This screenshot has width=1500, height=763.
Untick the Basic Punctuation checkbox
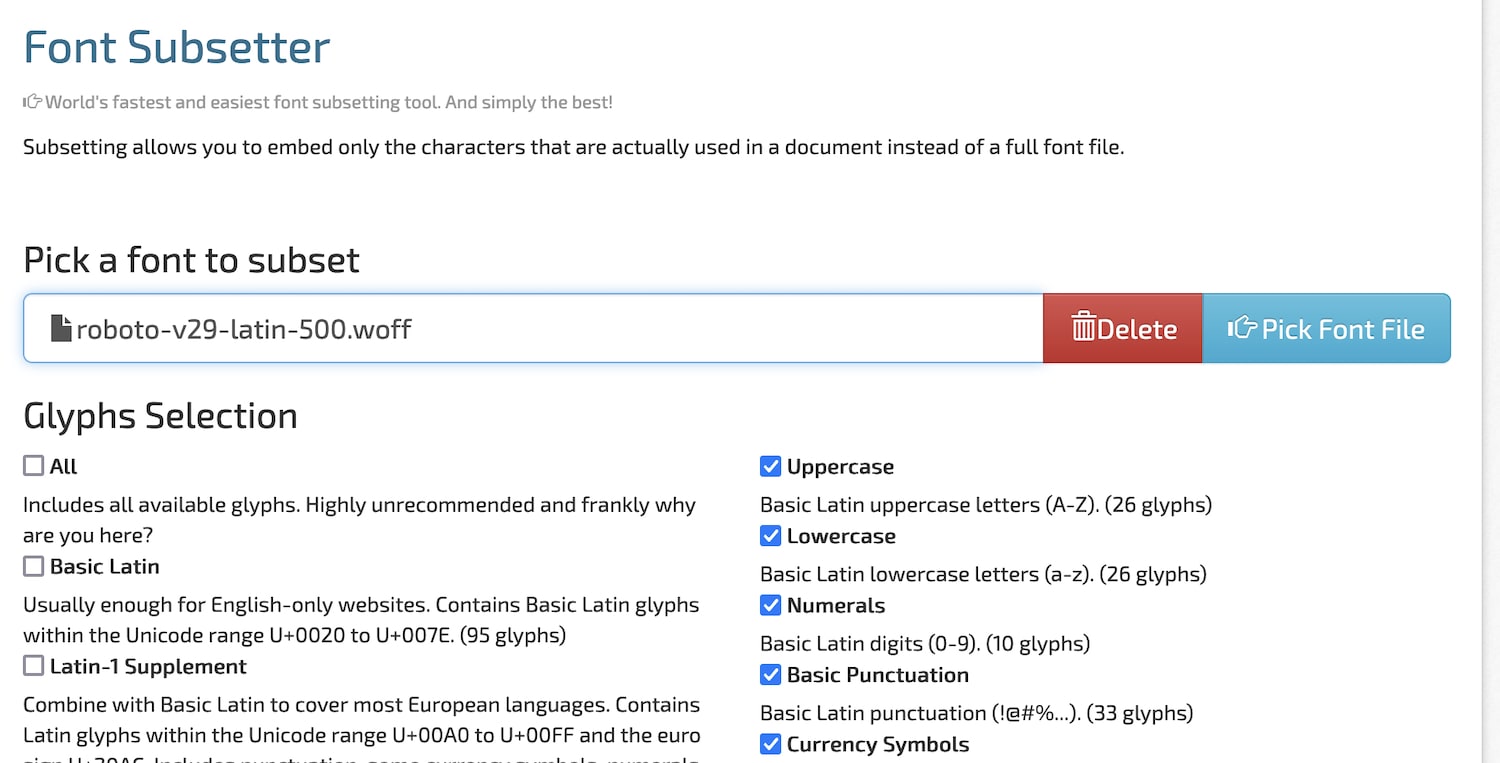770,675
